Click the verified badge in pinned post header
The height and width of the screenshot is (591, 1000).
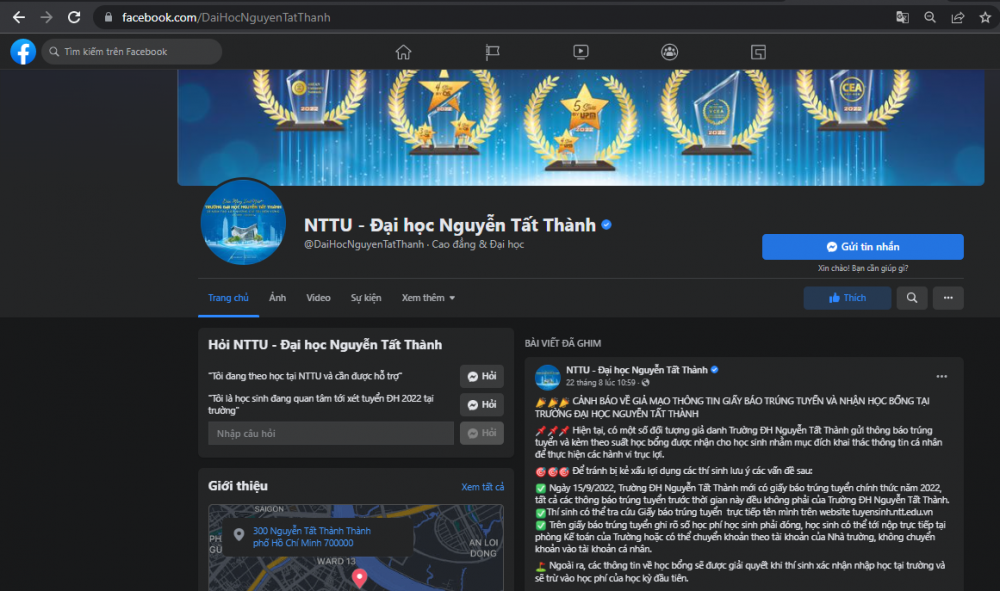(x=715, y=370)
